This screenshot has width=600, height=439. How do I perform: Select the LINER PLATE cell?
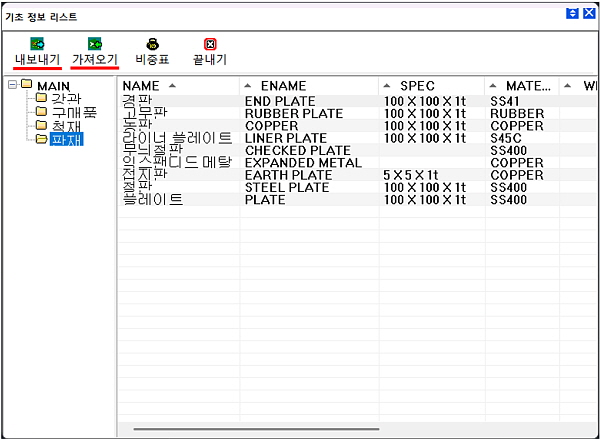tap(286, 138)
